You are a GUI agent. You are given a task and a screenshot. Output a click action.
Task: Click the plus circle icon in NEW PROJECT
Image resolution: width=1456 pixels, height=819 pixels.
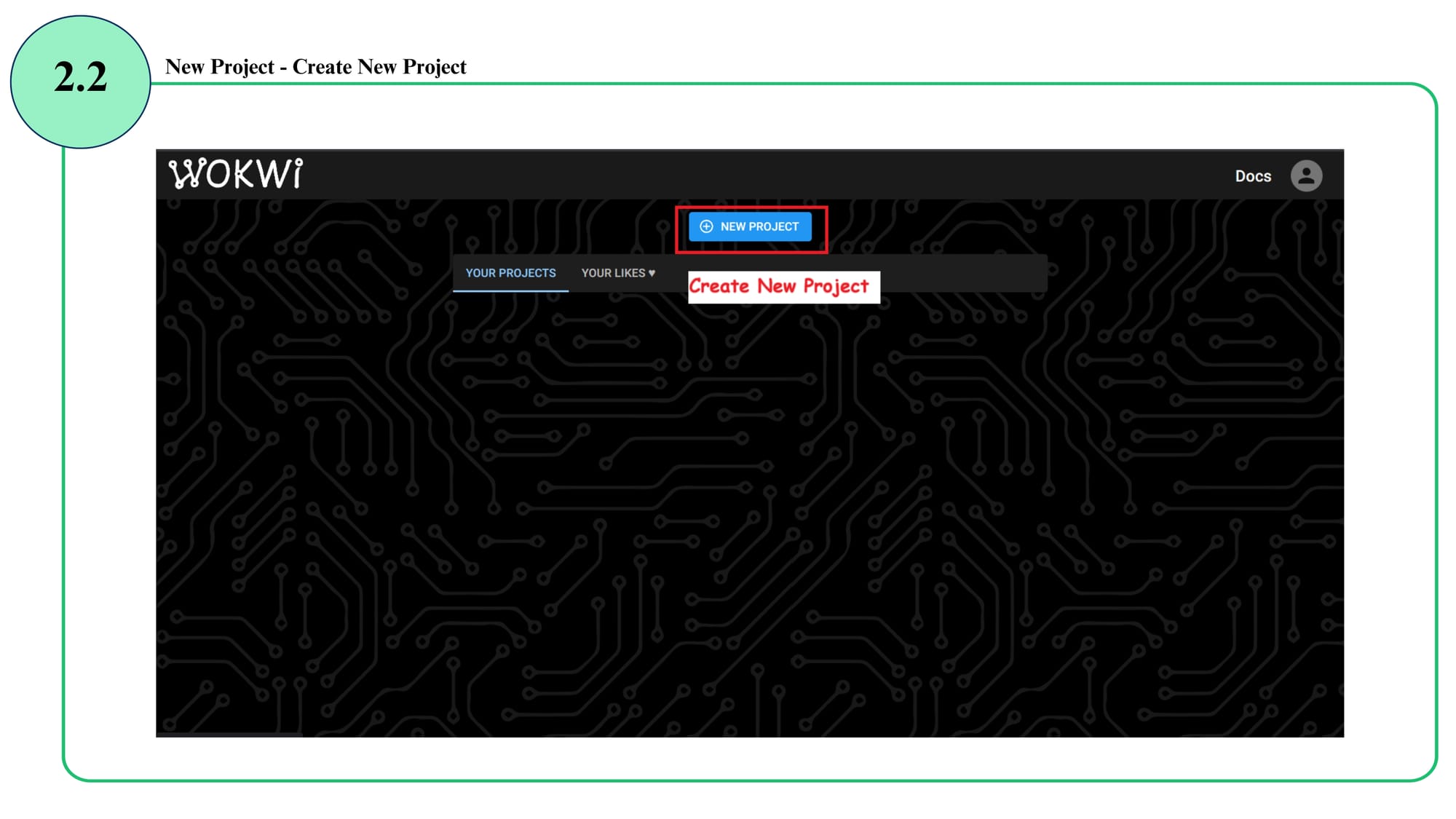click(x=705, y=226)
